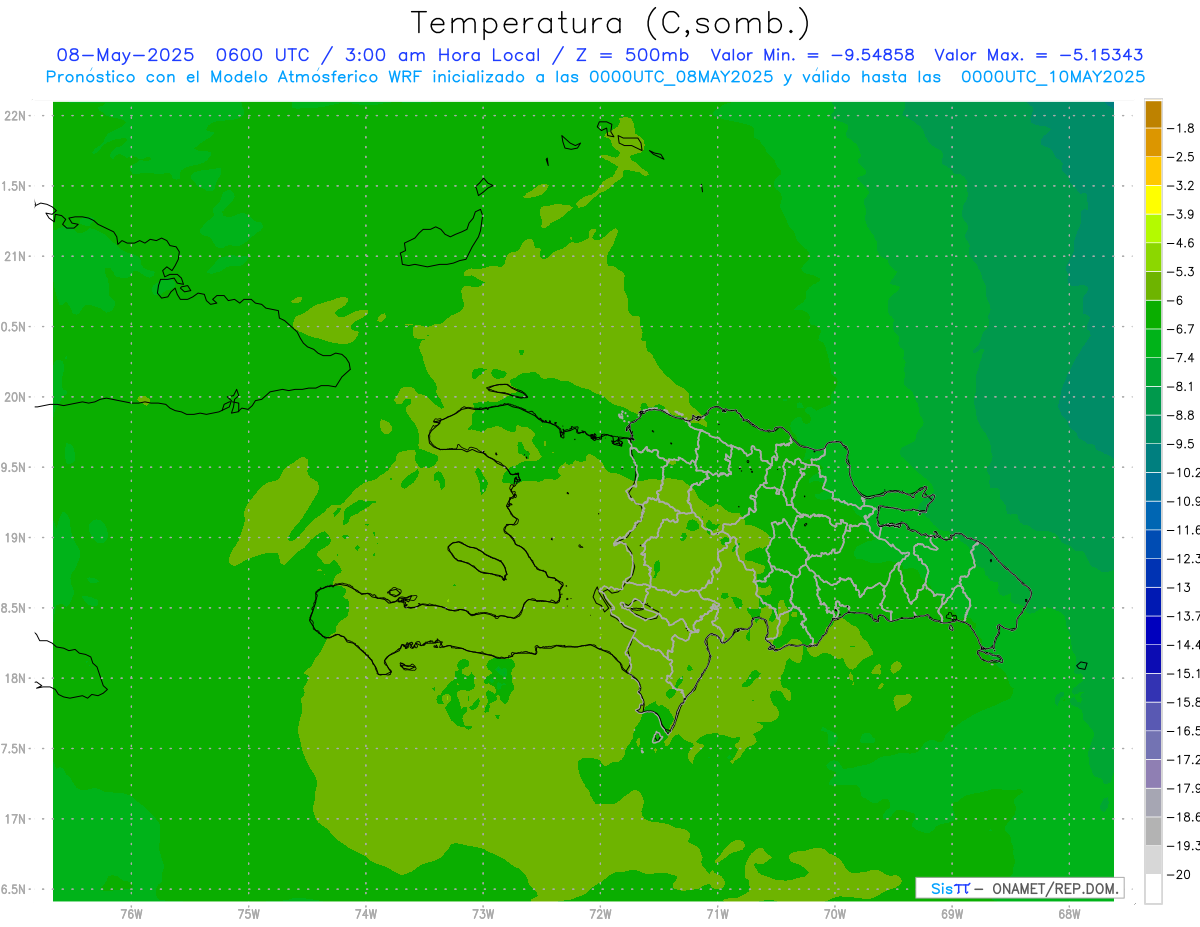
Task: Click the '-3.9' color scale value
Action: (1182, 214)
